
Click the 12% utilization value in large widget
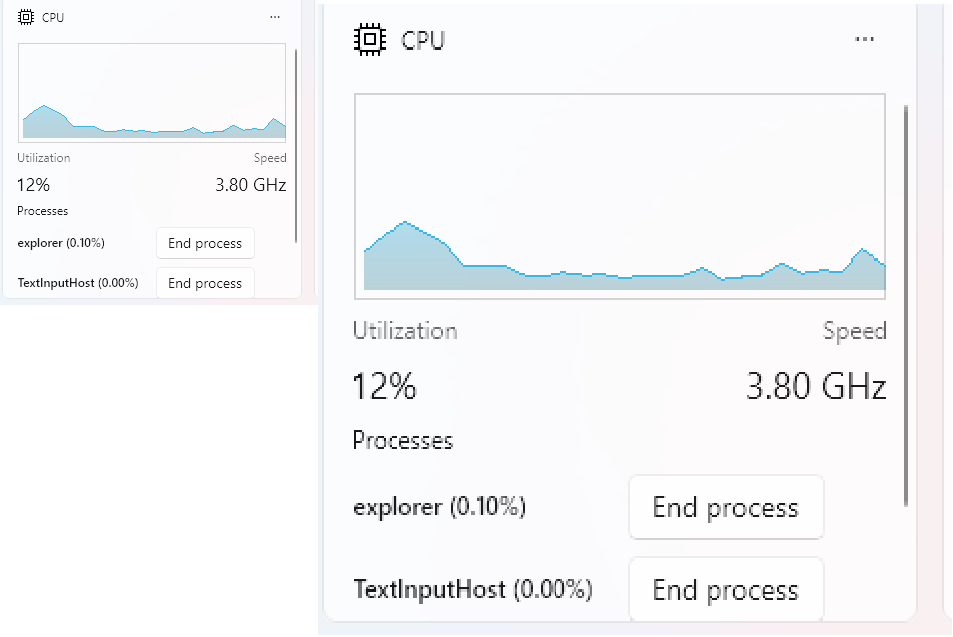coord(384,387)
